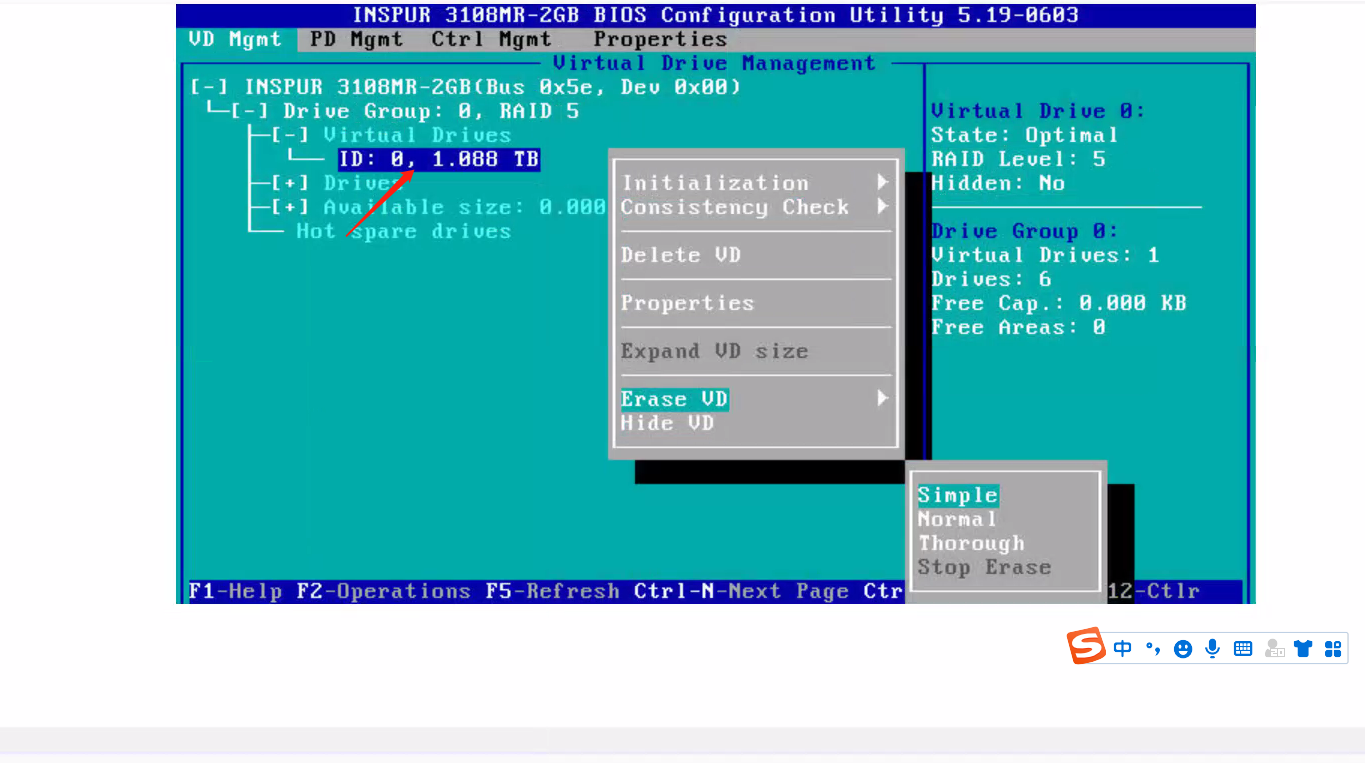The width and height of the screenshot is (1365, 763).
Task: Click F5-Refresh in the bottom key bar
Action: click(553, 591)
